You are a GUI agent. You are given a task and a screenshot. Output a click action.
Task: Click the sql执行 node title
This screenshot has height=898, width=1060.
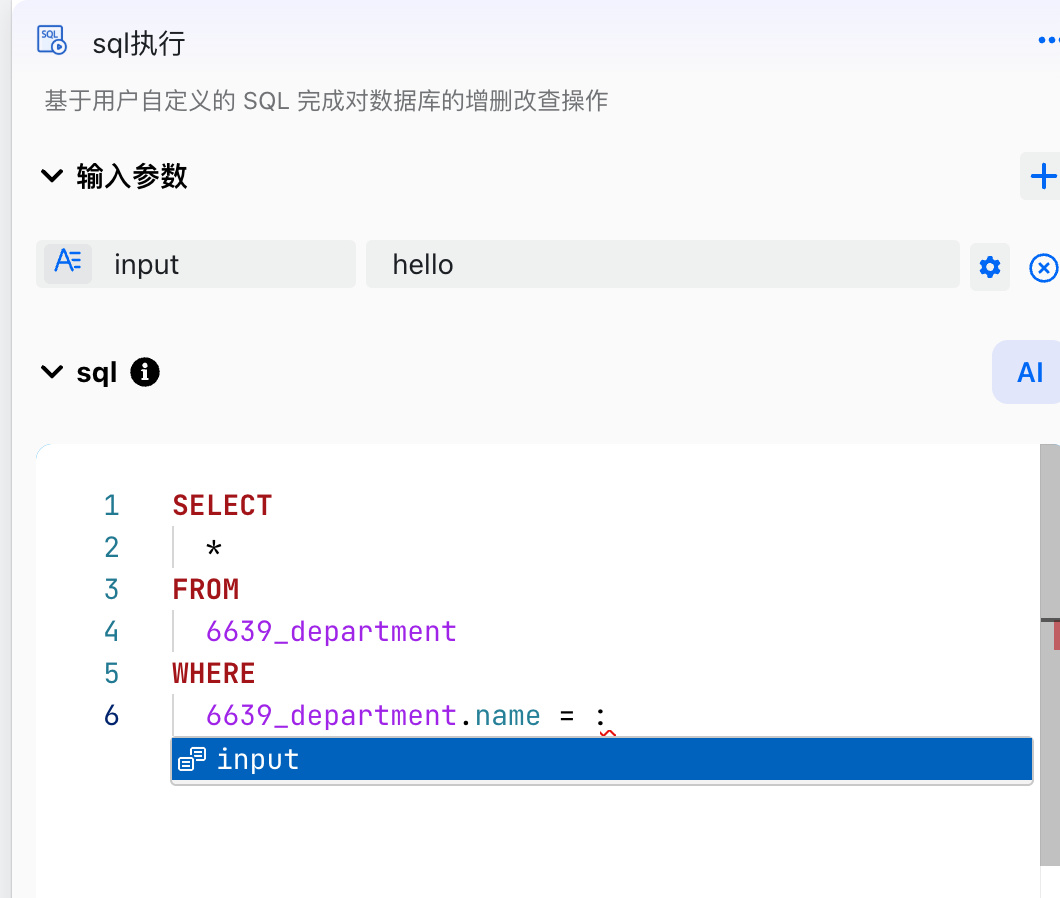coord(139,44)
